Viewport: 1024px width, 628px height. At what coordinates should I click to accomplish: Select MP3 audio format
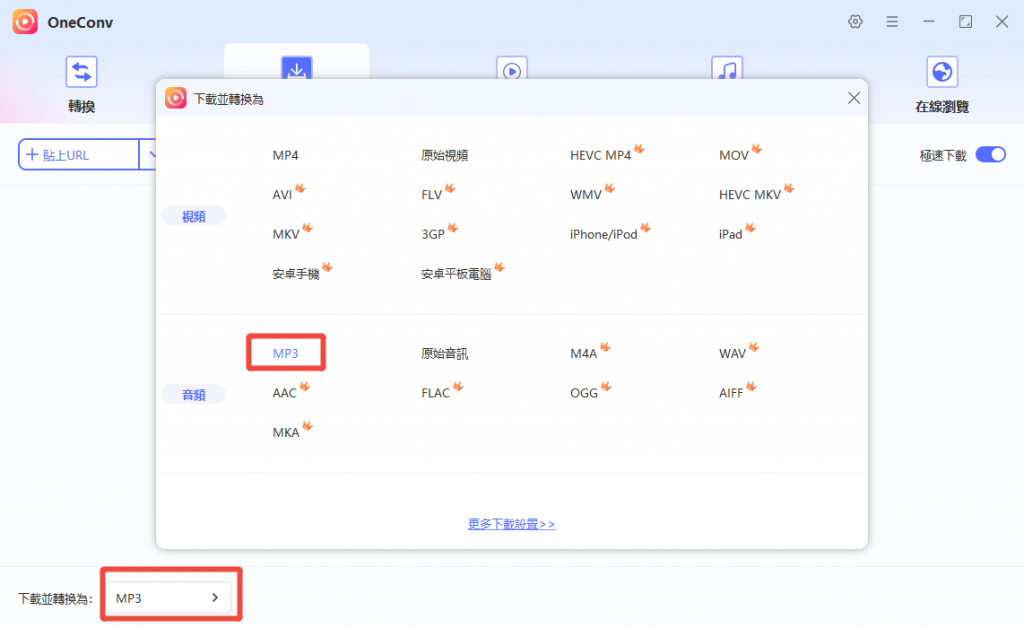[285, 353]
